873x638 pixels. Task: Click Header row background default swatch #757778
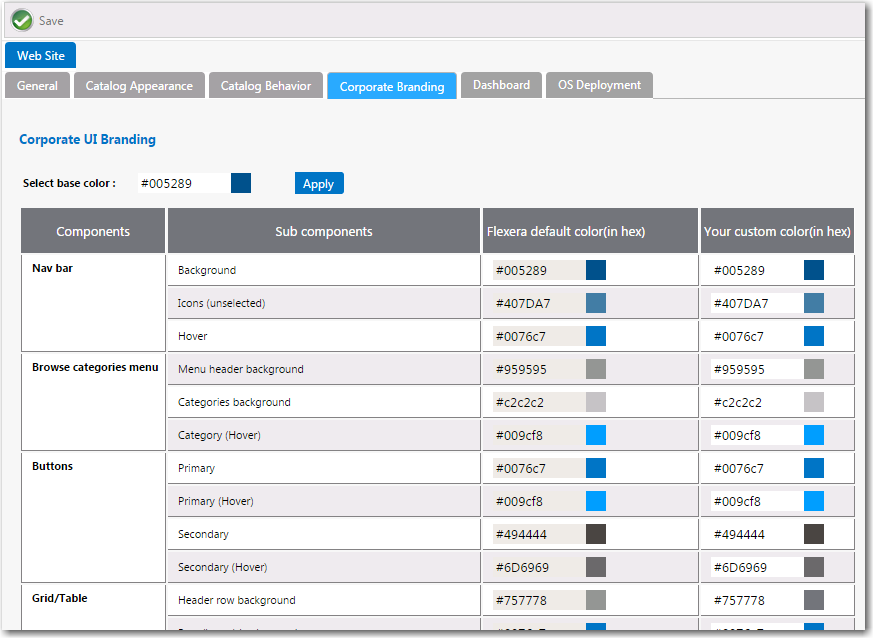pos(594,599)
